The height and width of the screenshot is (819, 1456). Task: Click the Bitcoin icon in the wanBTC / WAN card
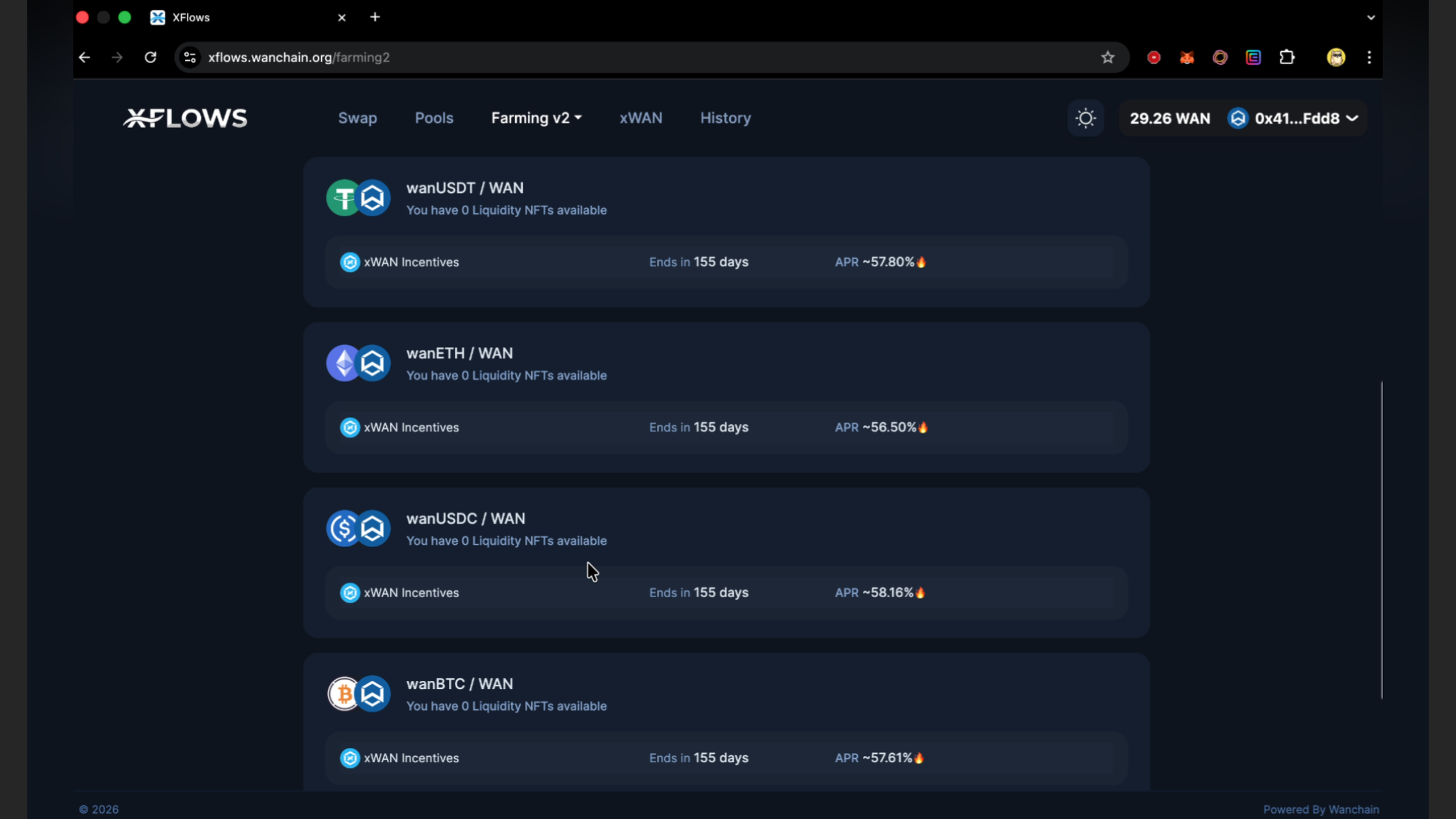(343, 693)
